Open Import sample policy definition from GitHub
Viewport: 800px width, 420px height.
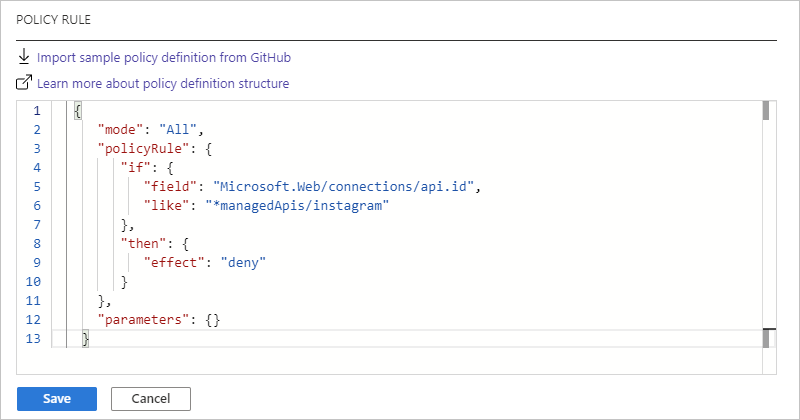click(164, 58)
